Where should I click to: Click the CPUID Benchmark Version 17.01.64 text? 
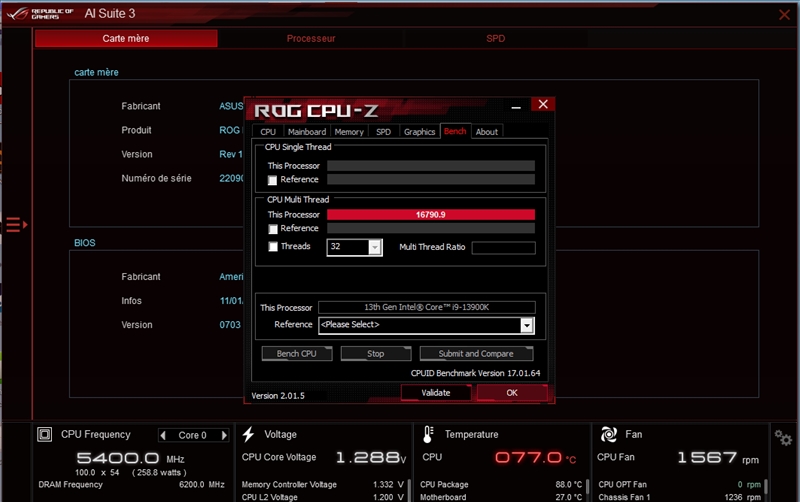(x=476, y=373)
